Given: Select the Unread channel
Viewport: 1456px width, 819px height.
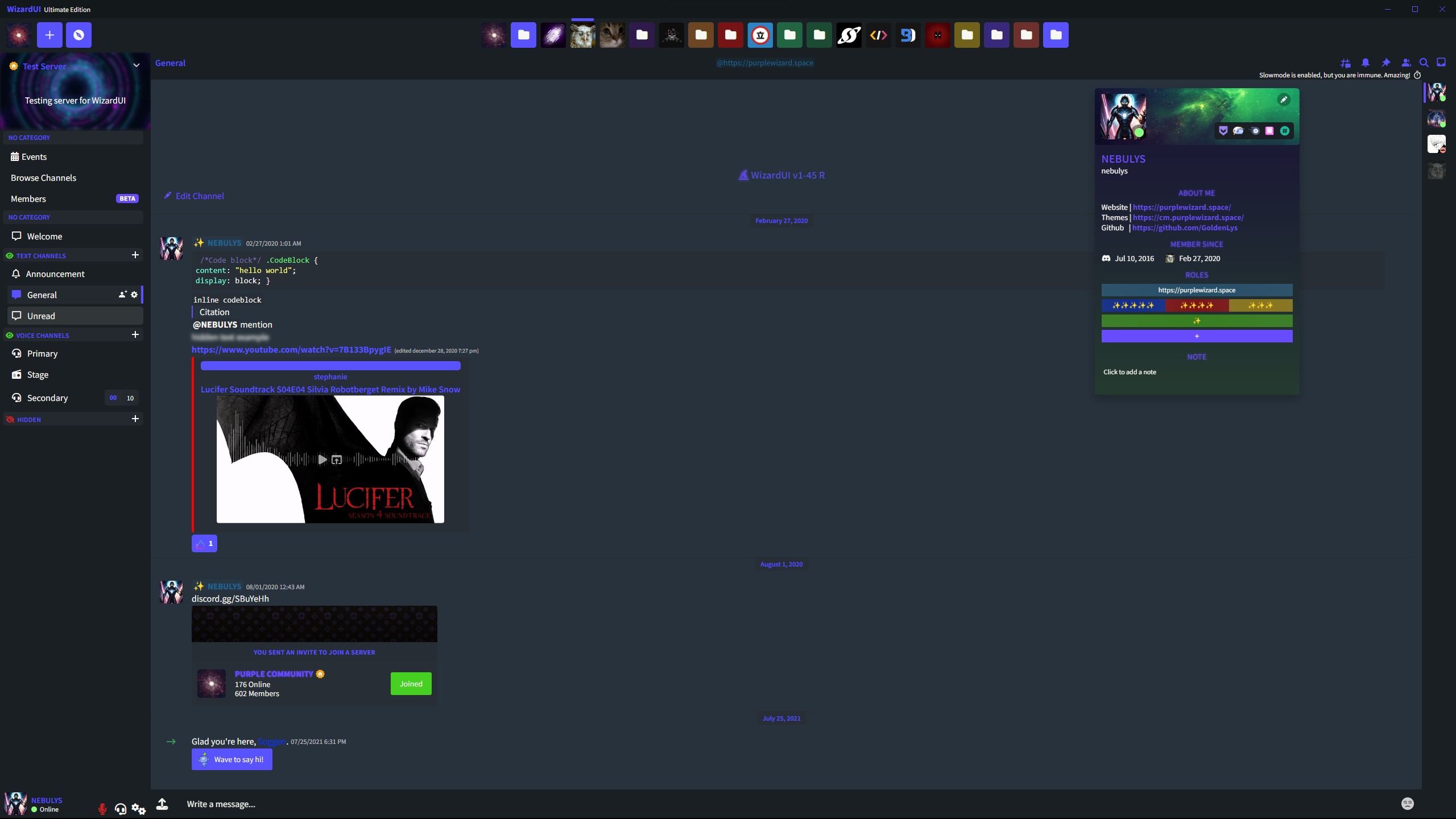Looking at the screenshot, I should tap(74, 316).
